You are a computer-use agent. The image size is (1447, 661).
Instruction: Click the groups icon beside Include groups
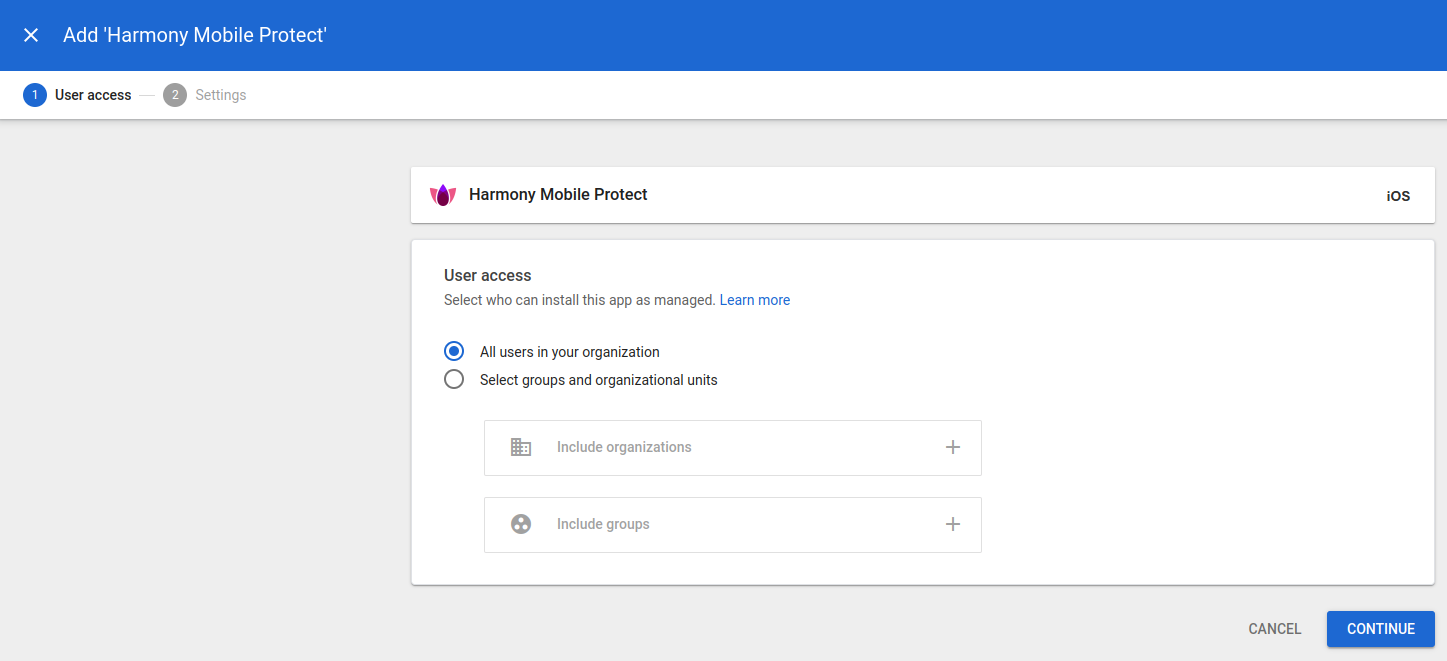coord(521,524)
